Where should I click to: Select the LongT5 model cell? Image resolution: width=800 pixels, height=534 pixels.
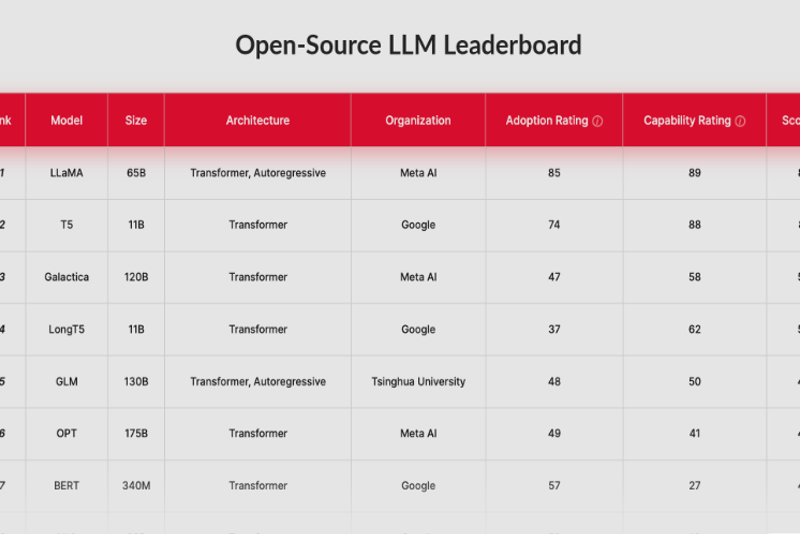(66, 329)
